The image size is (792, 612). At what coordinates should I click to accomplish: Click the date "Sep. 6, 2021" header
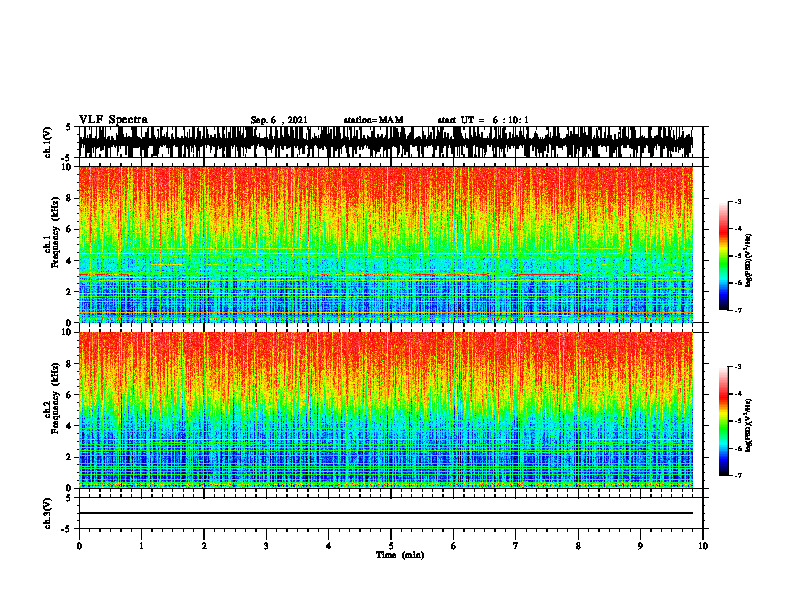279,120
